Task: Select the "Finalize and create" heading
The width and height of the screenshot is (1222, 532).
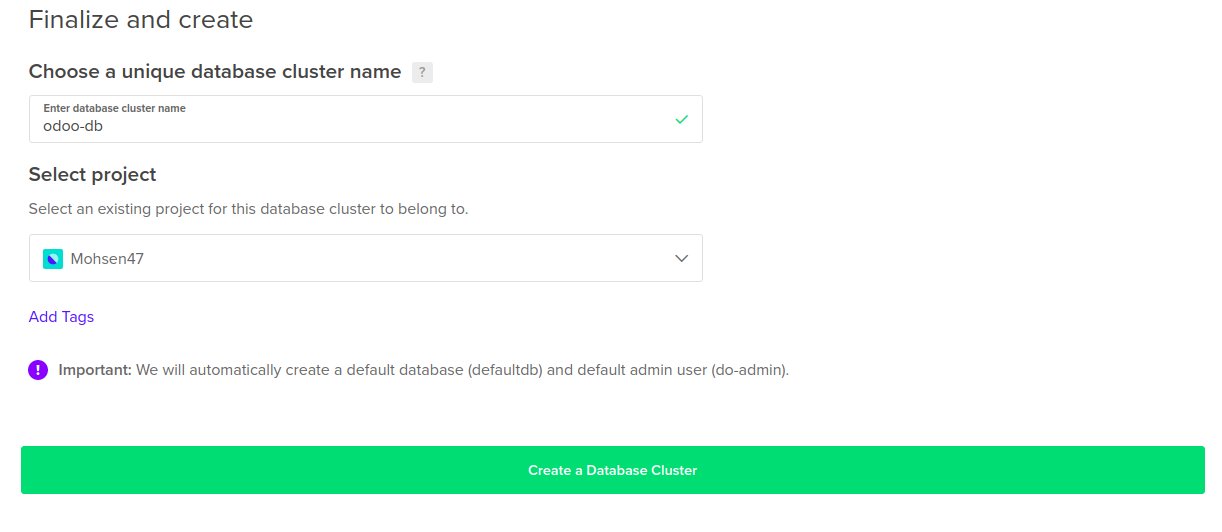Action: pos(141,19)
